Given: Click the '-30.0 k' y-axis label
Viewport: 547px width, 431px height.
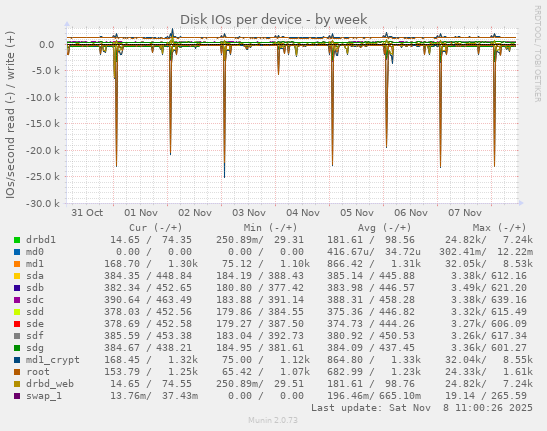Looking at the screenshot, I should pyautogui.click(x=43, y=203).
